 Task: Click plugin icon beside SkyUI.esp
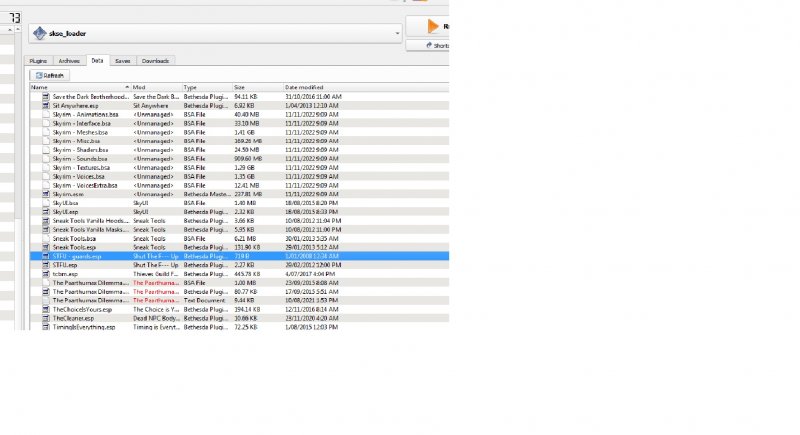pos(45,212)
